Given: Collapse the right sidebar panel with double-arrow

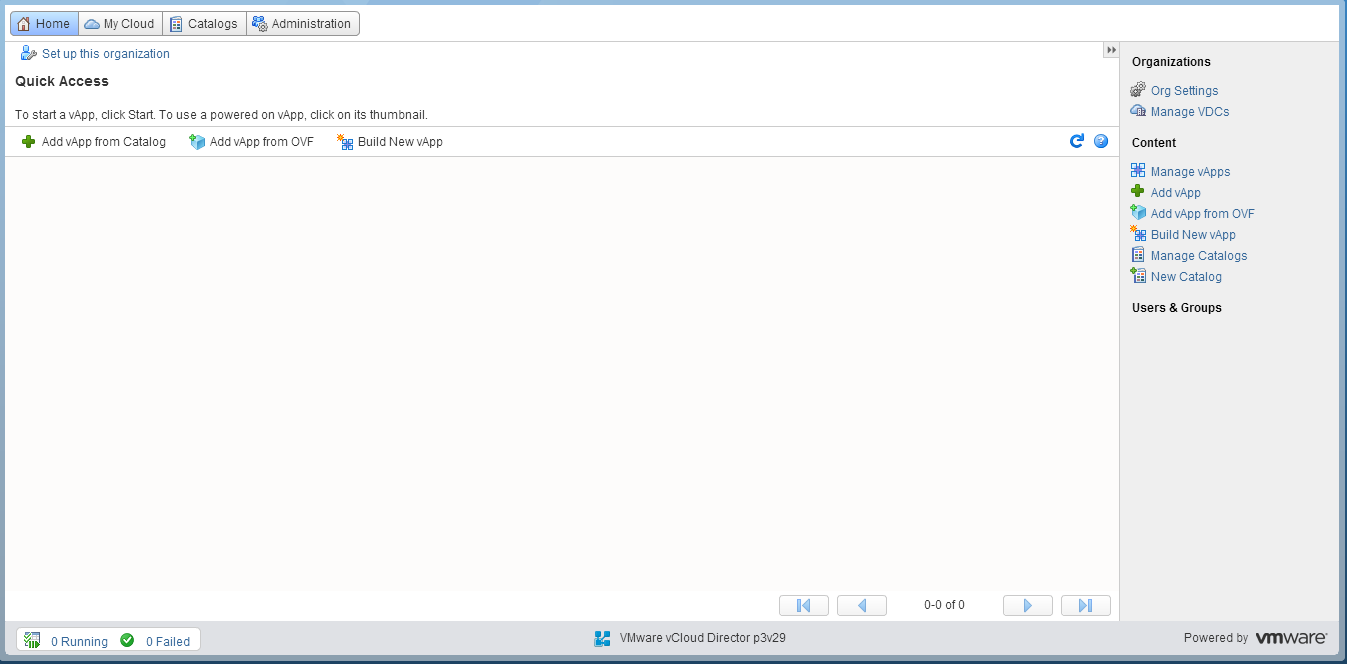Looking at the screenshot, I should [x=1110, y=50].
